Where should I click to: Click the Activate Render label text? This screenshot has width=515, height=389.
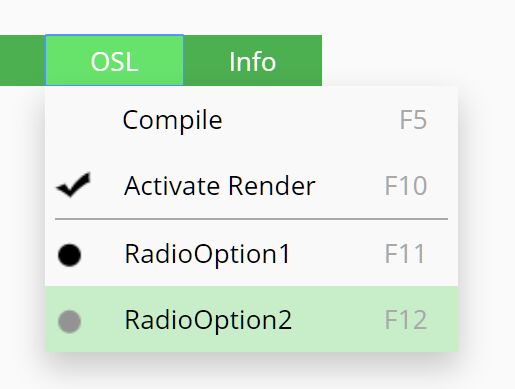pyautogui.click(x=220, y=186)
